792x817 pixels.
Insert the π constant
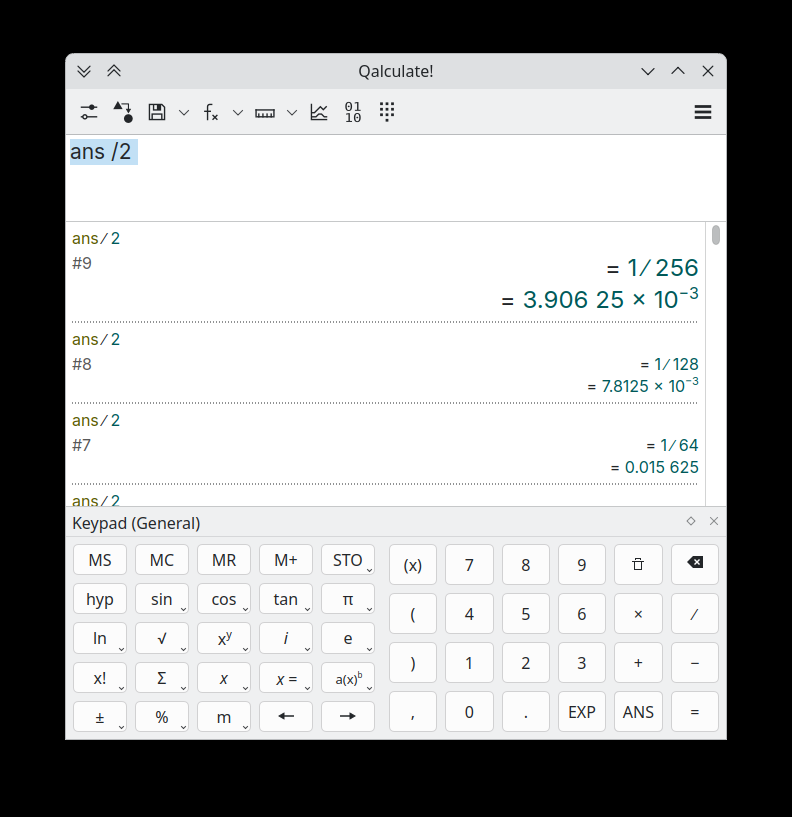pos(348,599)
